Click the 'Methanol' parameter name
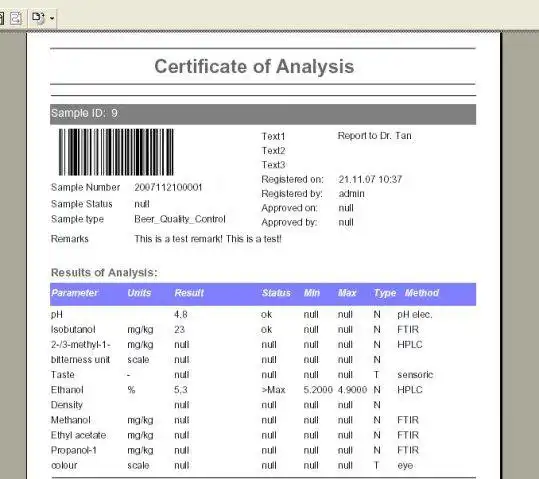539x479 pixels. 70,420
